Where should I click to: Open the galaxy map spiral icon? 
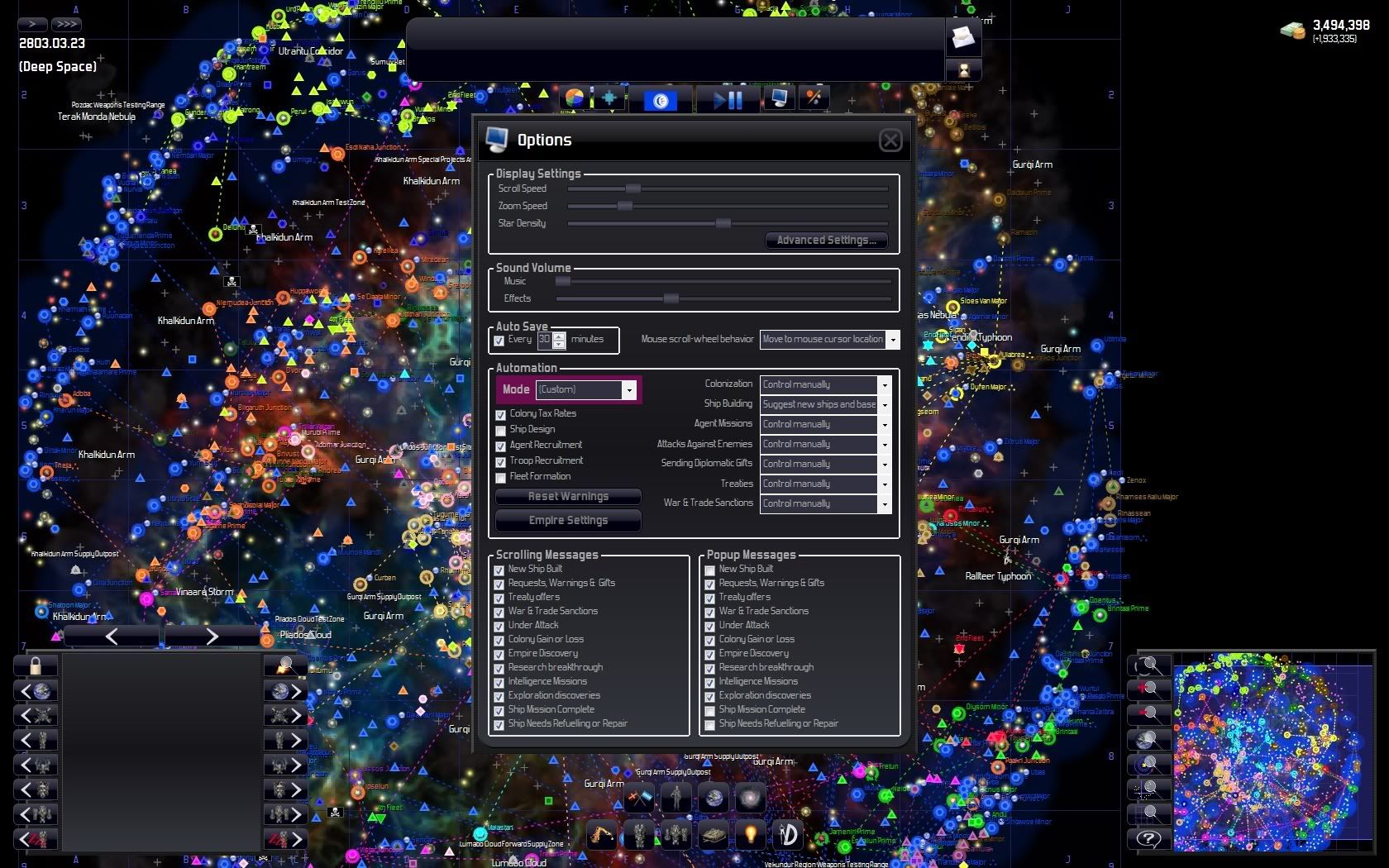coord(750,799)
